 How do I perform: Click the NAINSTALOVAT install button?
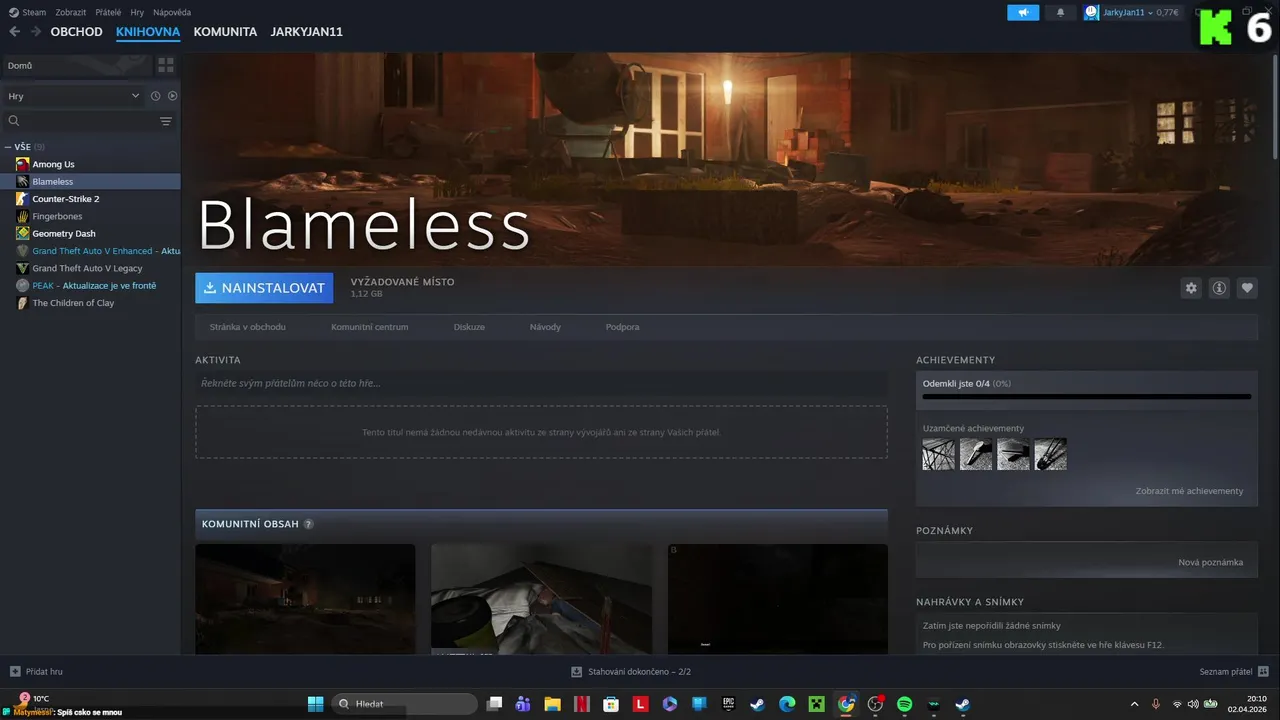pos(264,288)
